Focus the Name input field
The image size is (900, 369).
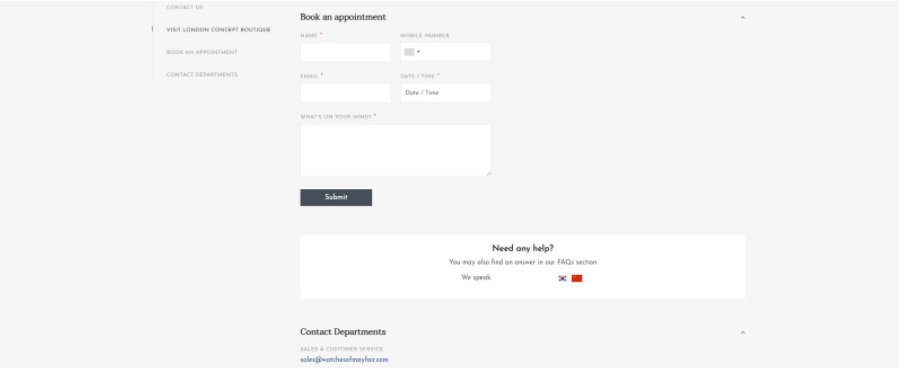coord(346,52)
